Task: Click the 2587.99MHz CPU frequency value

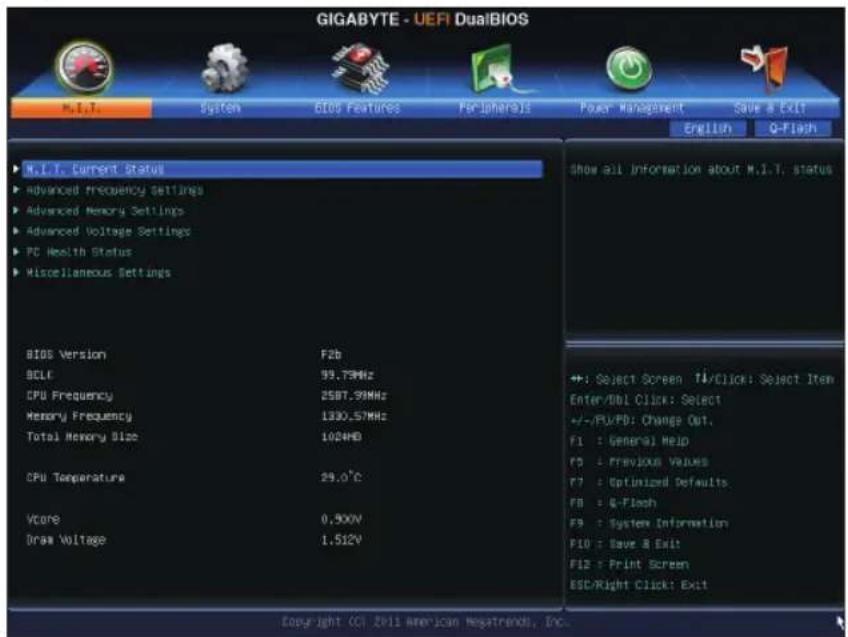Action: [x=354, y=396]
